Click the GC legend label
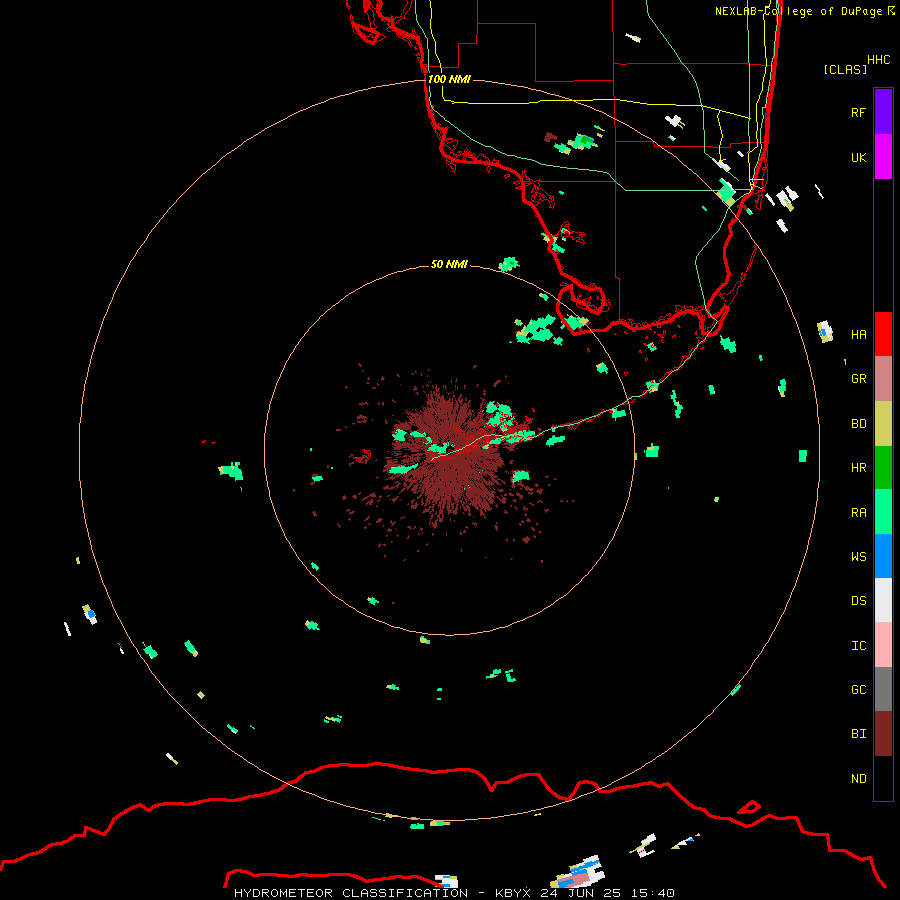The image size is (900, 900). 858,689
